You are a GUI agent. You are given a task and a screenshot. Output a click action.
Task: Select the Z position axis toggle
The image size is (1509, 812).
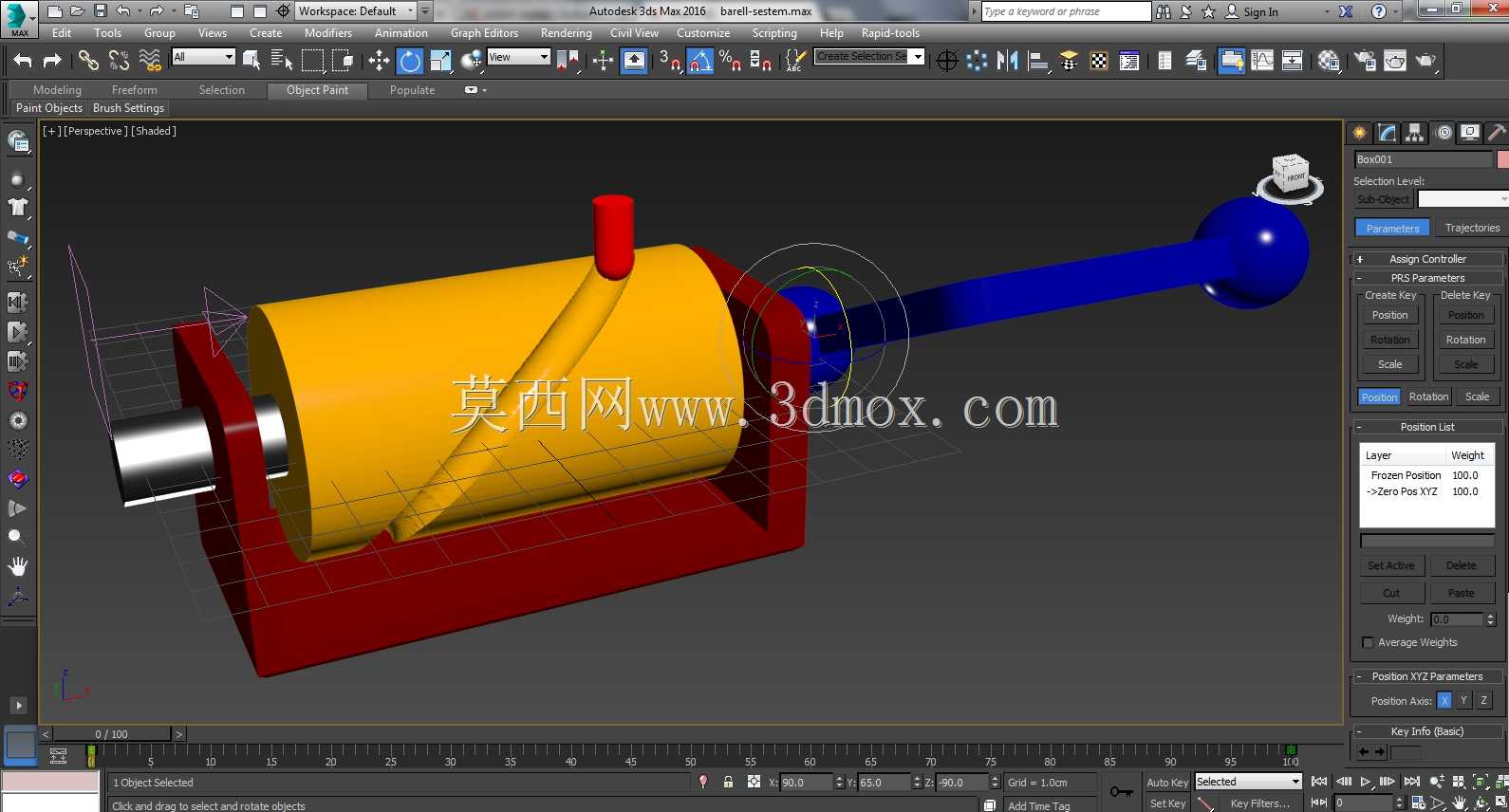[1483, 701]
